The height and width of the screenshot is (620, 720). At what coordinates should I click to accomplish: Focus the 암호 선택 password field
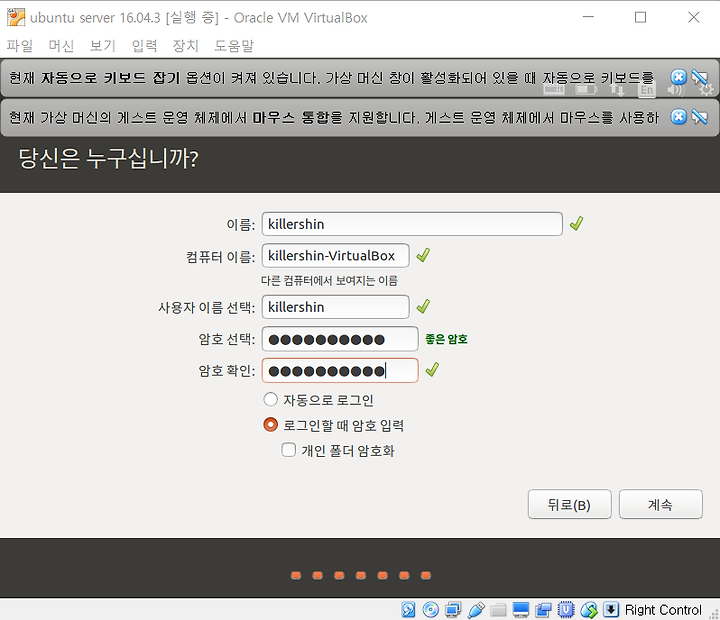click(x=340, y=339)
